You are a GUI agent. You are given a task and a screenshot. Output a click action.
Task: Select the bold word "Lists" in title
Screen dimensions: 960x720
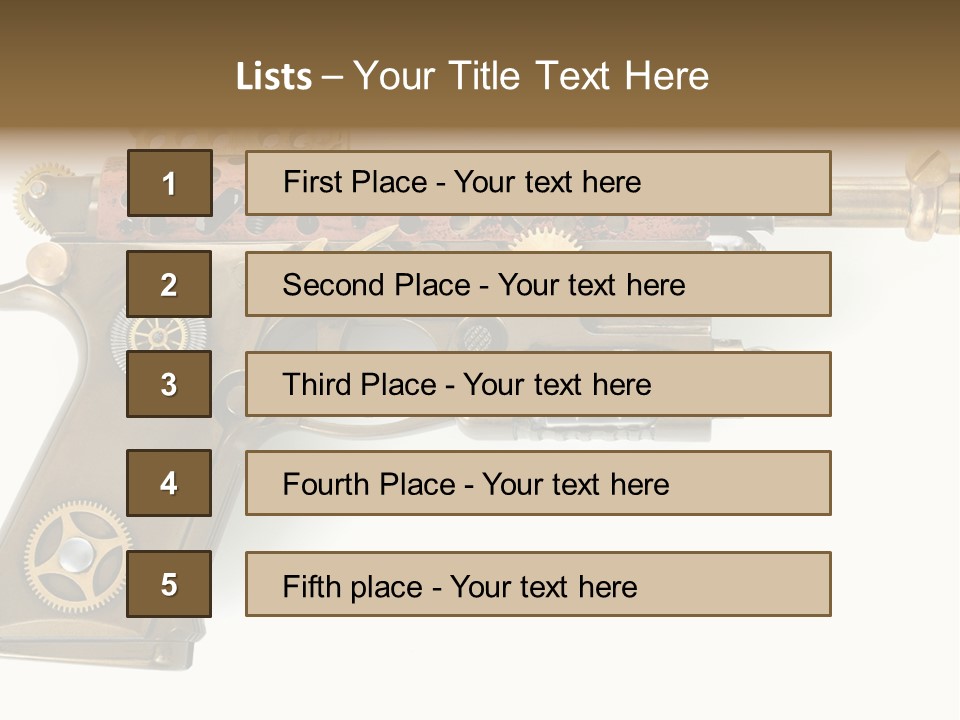coord(273,77)
